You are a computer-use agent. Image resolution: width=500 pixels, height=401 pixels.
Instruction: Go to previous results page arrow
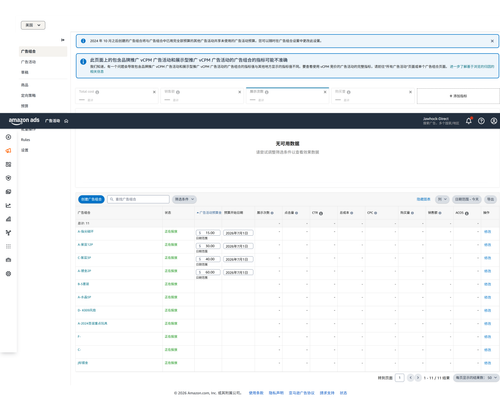(x=410, y=378)
